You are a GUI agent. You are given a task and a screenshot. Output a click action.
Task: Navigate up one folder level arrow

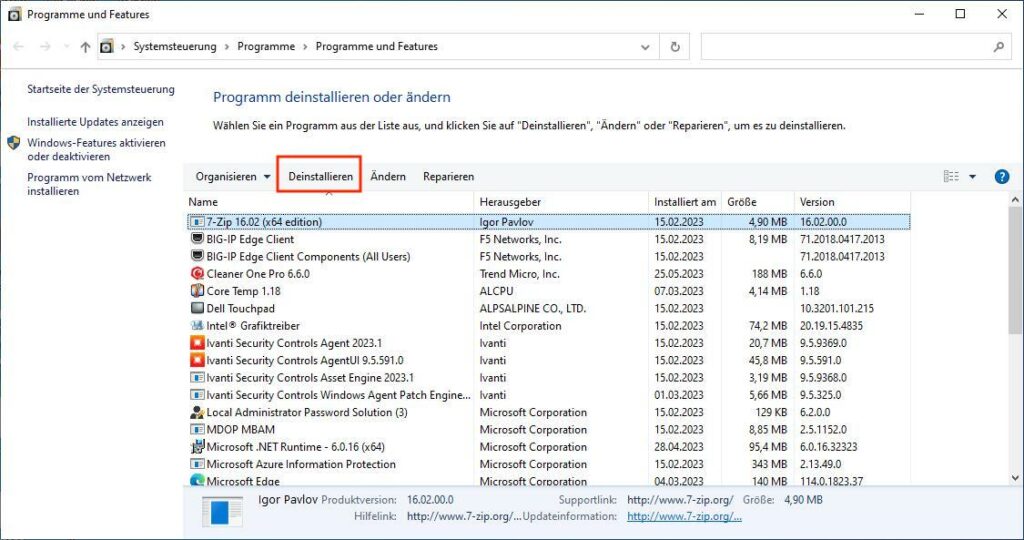click(x=85, y=47)
